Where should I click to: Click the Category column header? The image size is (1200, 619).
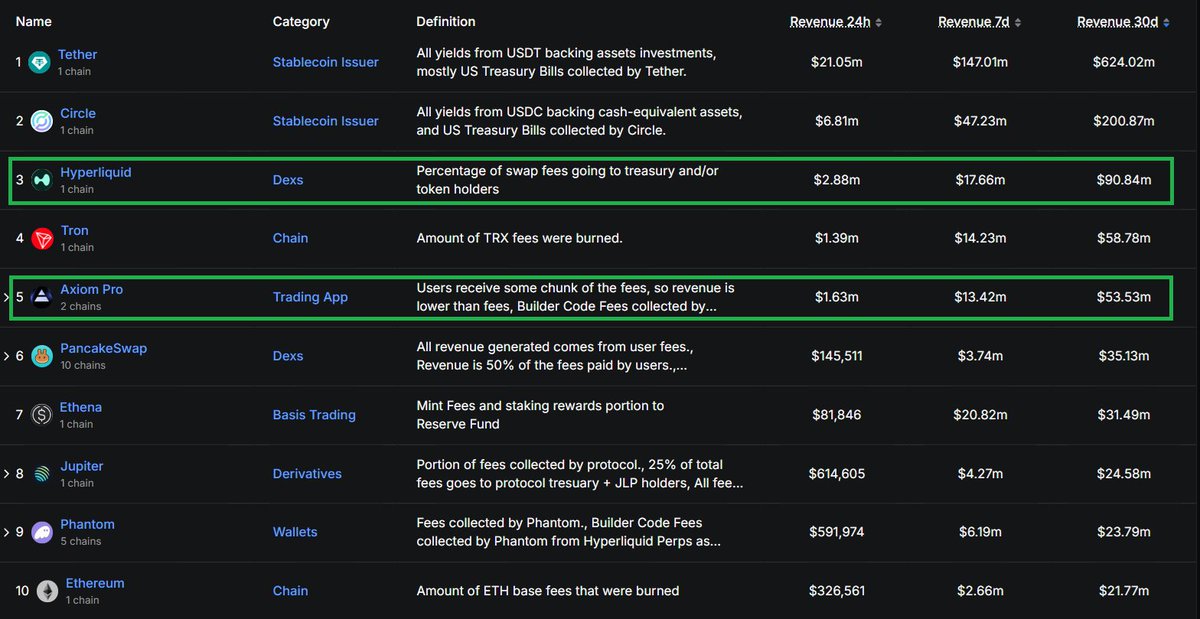click(x=301, y=21)
